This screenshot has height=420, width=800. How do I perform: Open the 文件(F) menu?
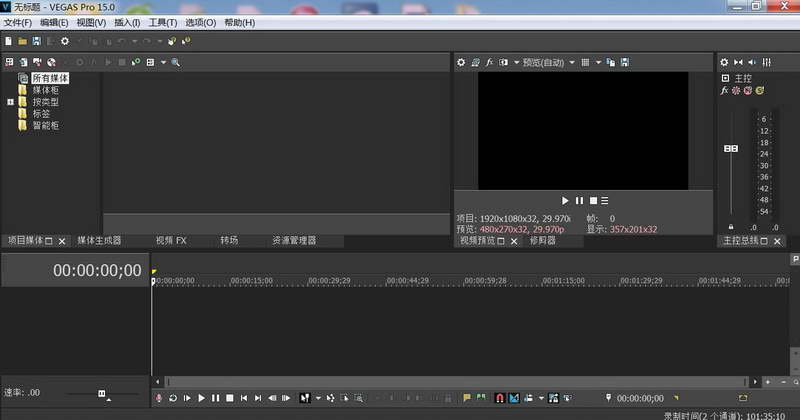tap(18, 23)
